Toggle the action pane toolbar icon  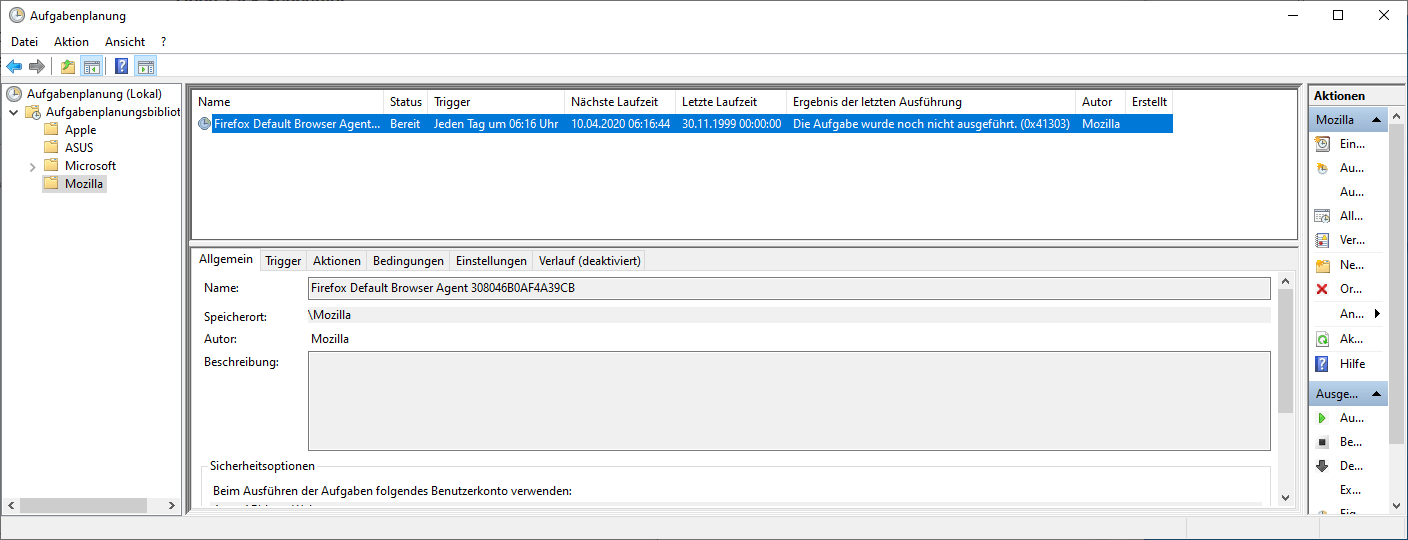click(146, 67)
